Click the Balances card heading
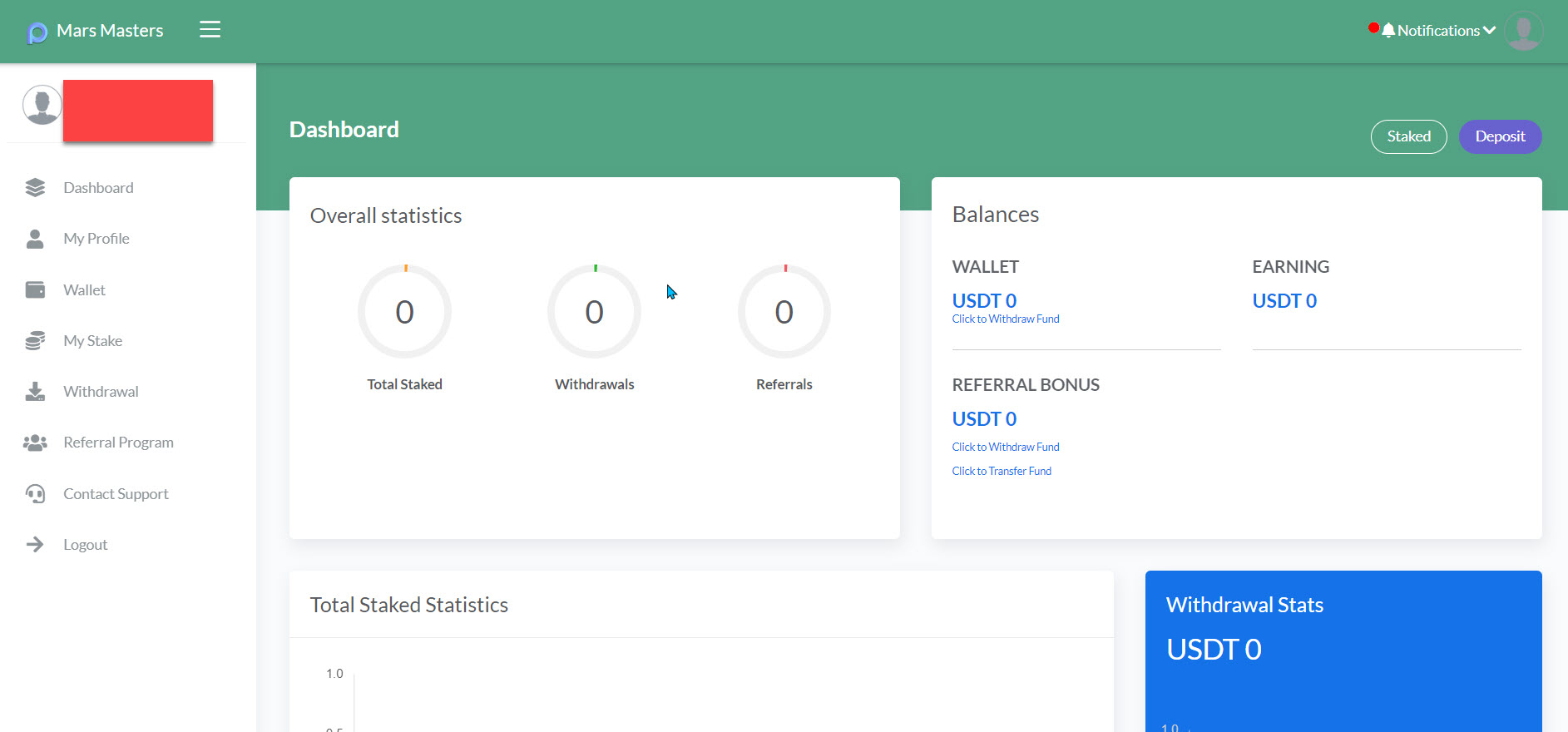The height and width of the screenshot is (732, 1568). (x=996, y=215)
